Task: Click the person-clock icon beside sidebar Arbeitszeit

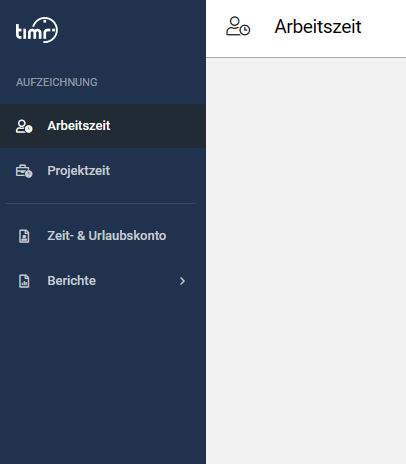Action: [x=24, y=126]
